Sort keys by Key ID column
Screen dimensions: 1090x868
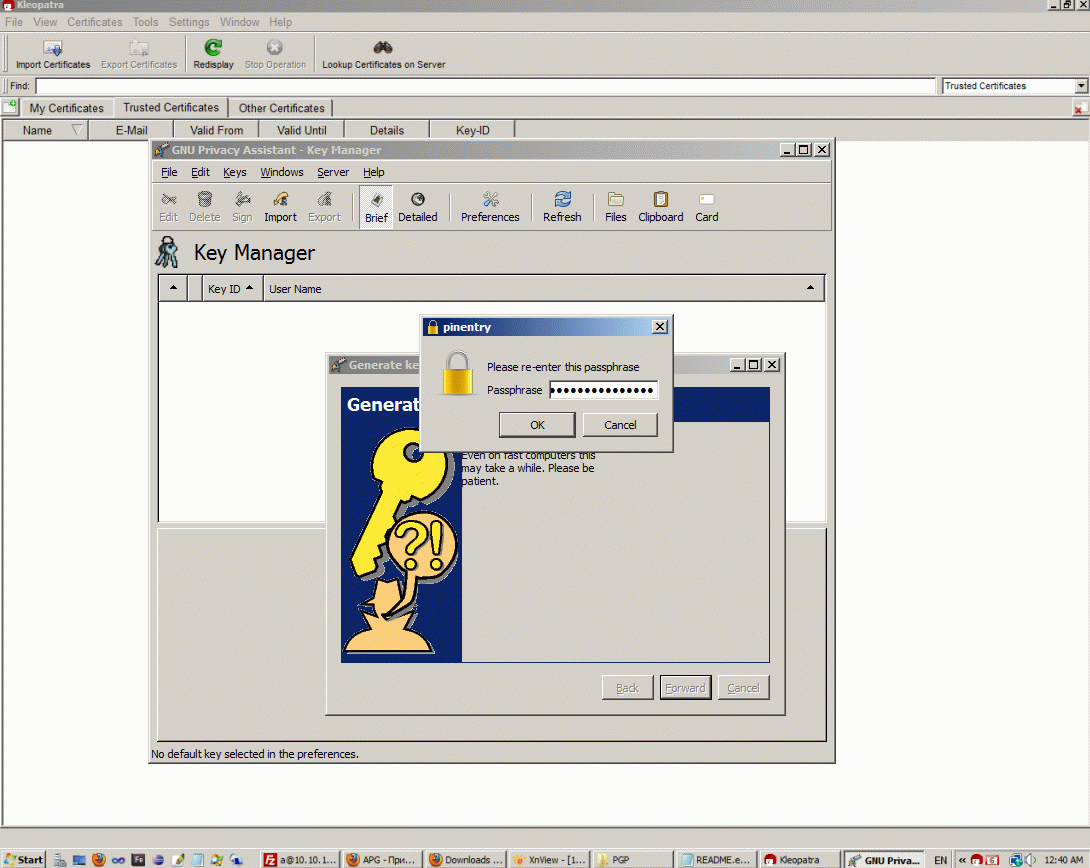[232, 288]
